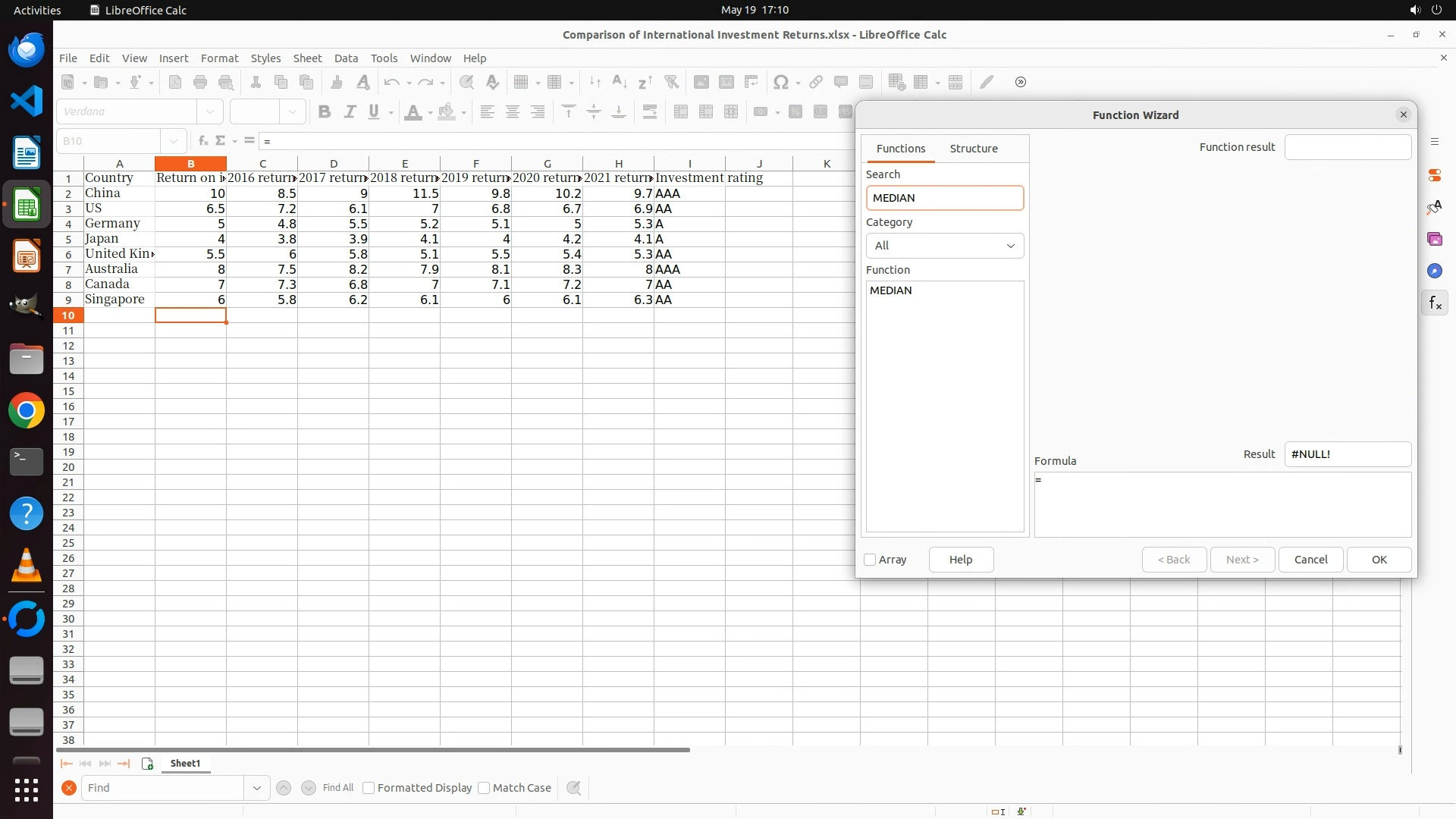Open the Data menu
Viewport: 1456px width, 819px height.
tap(346, 58)
